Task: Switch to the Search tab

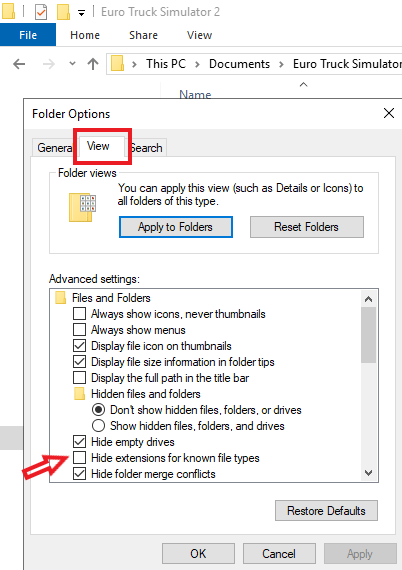Action: 147,148
